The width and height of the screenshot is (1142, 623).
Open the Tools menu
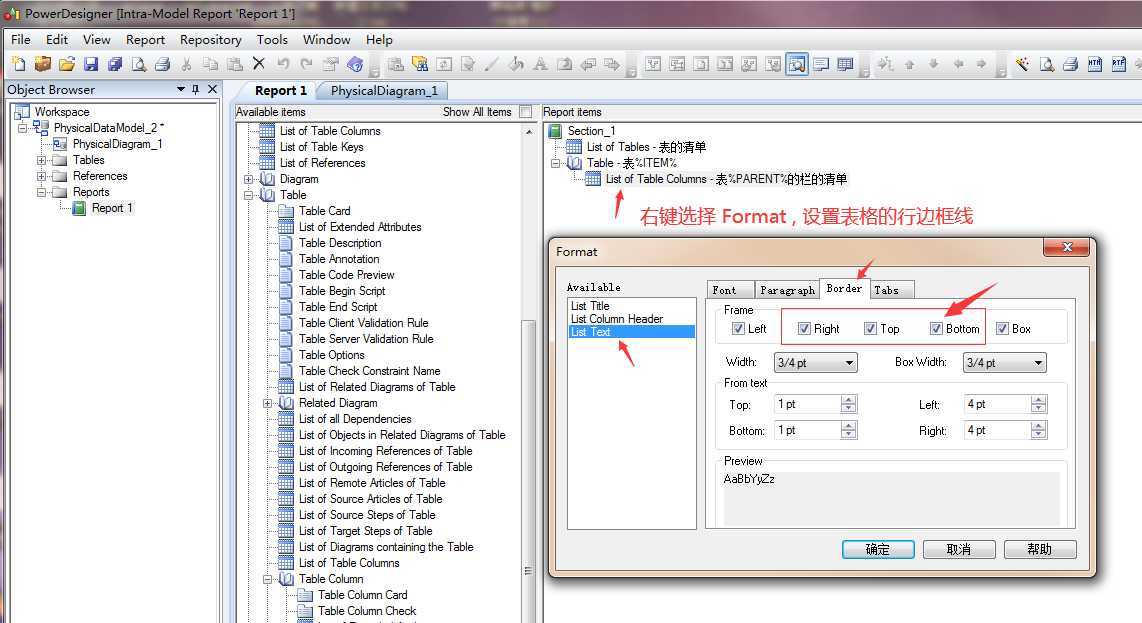pyautogui.click(x=272, y=39)
